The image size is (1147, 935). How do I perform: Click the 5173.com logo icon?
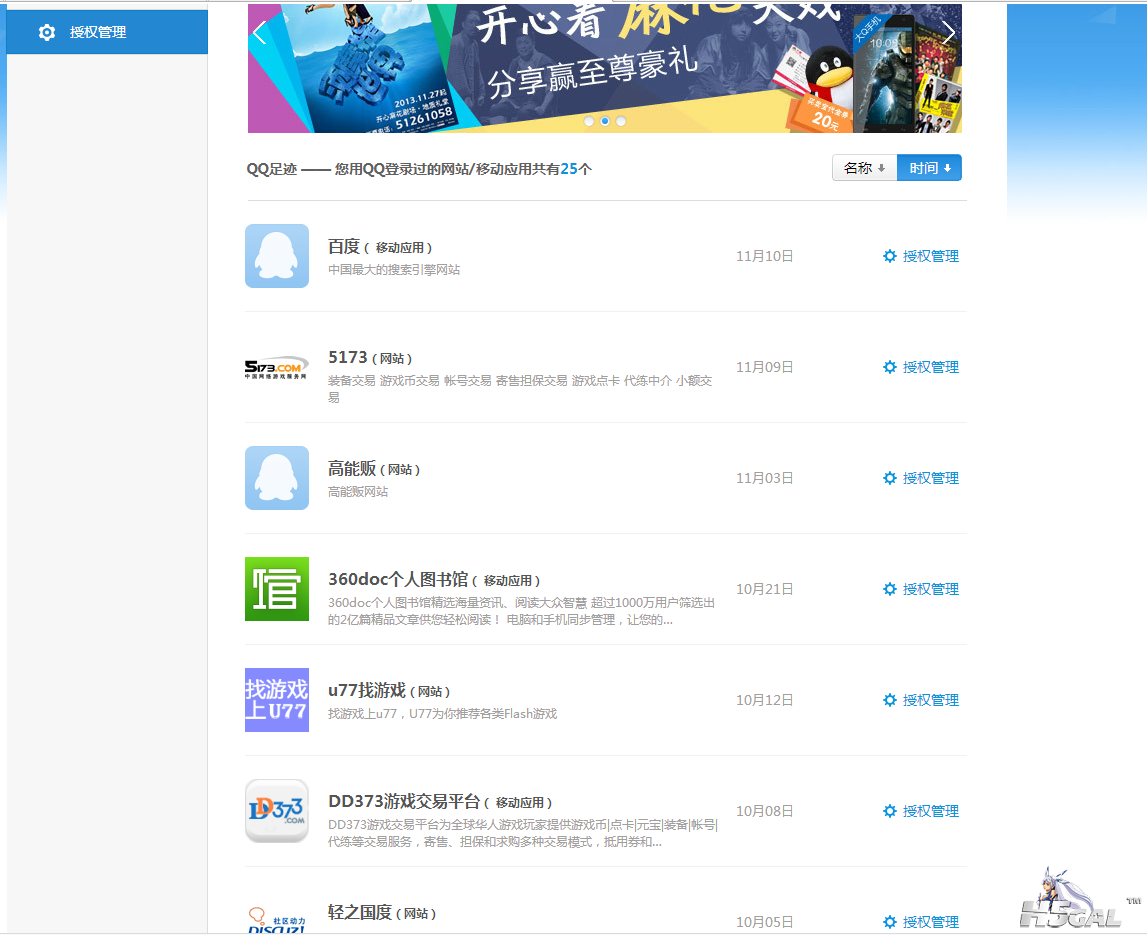point(277,367)
